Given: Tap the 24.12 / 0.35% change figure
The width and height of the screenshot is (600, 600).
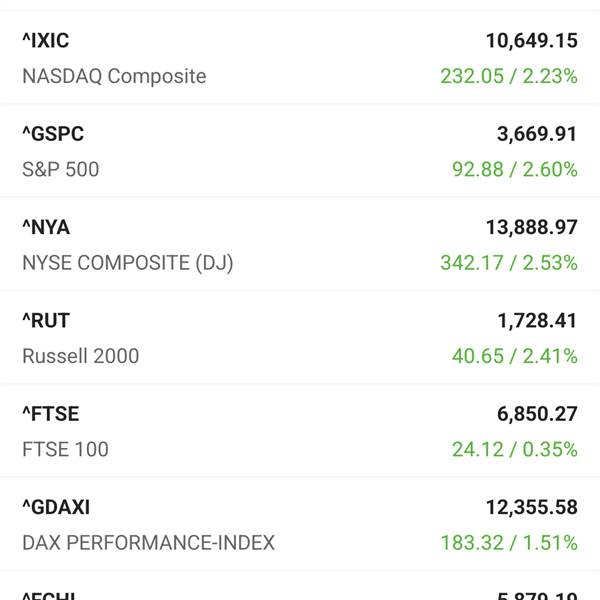Looking at the screenshot, I should (x=515, y=449).
